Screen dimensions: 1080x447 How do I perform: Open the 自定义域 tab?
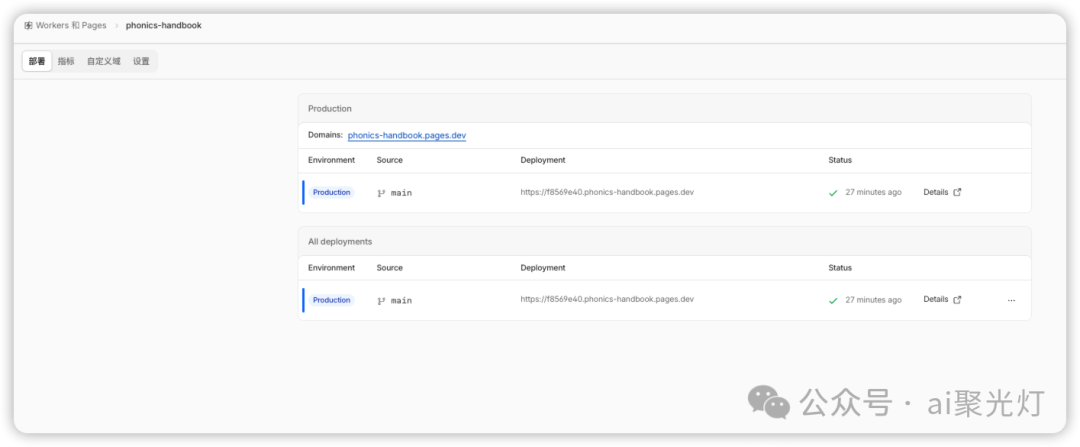[103, 61]
